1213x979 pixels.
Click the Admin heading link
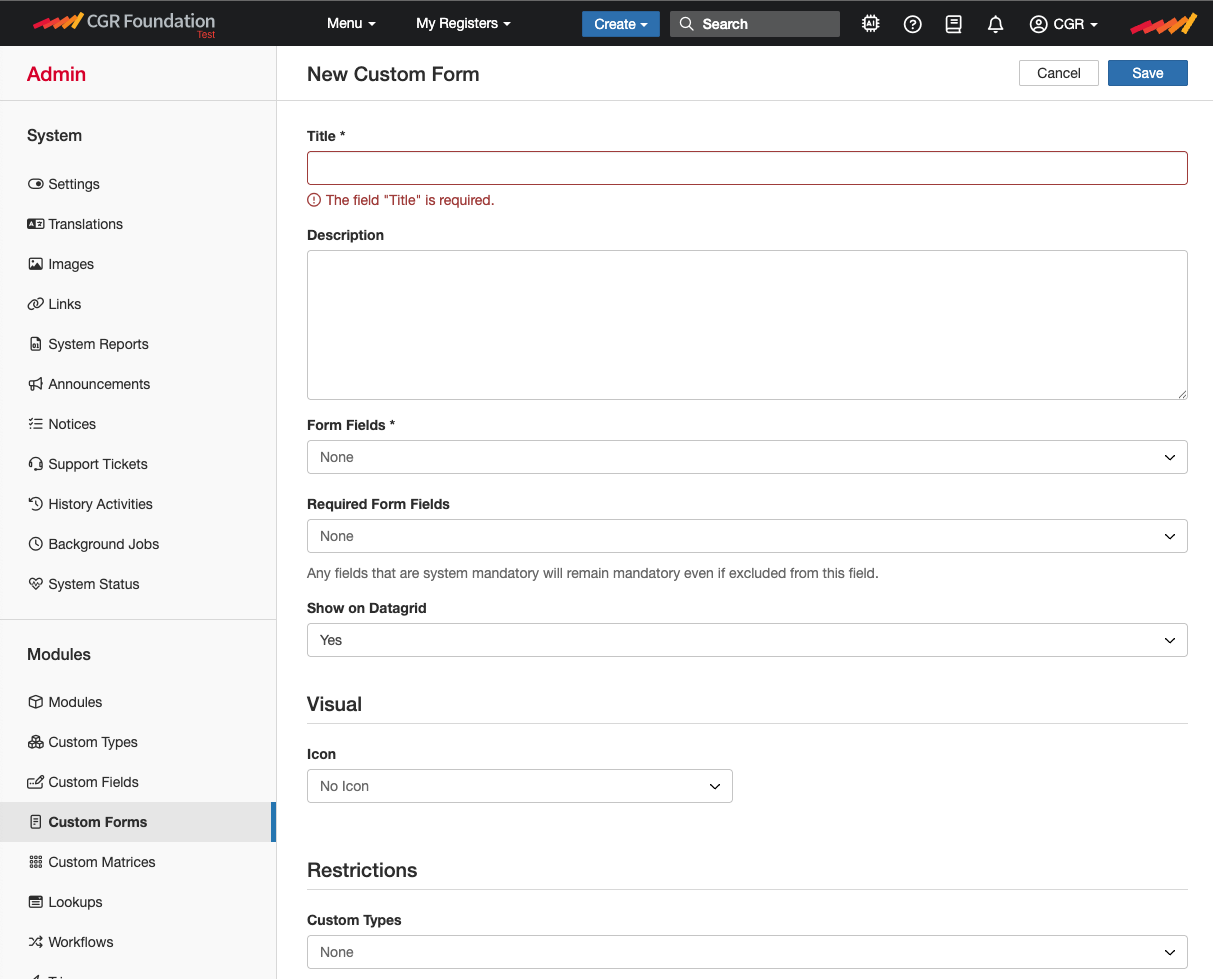(x=56, y=74)
